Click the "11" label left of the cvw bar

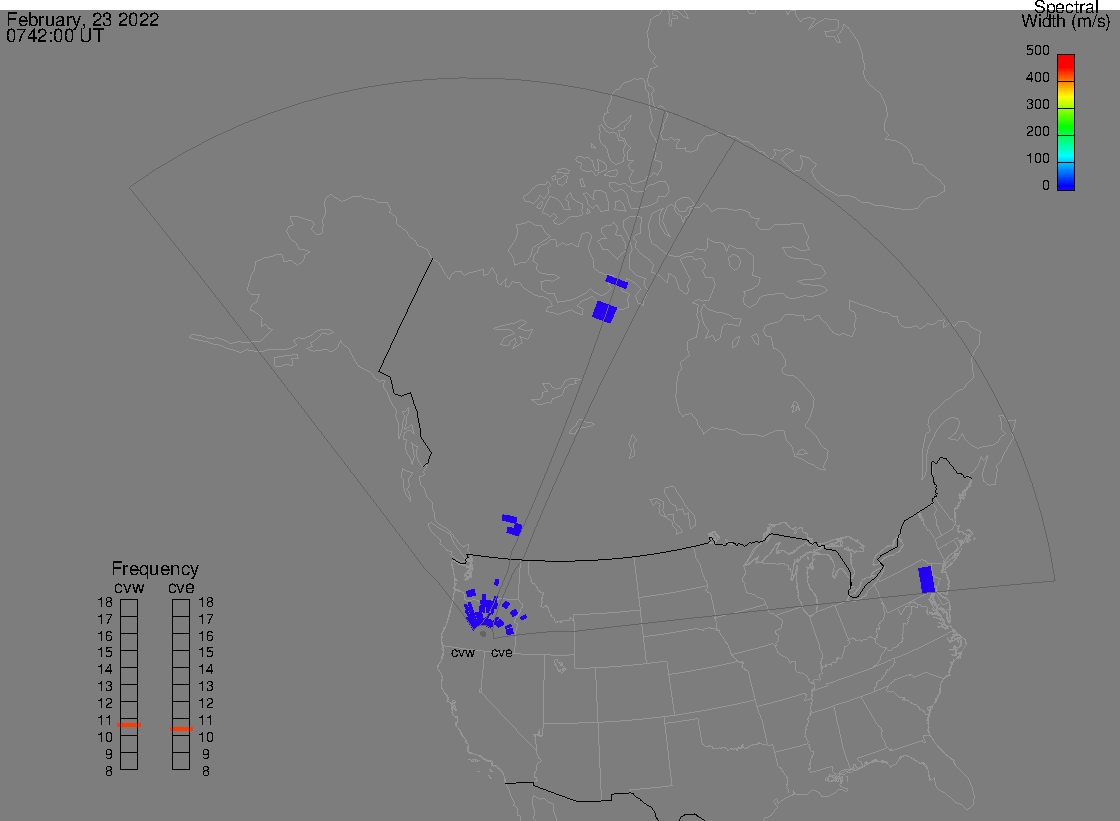coord(105,720)
